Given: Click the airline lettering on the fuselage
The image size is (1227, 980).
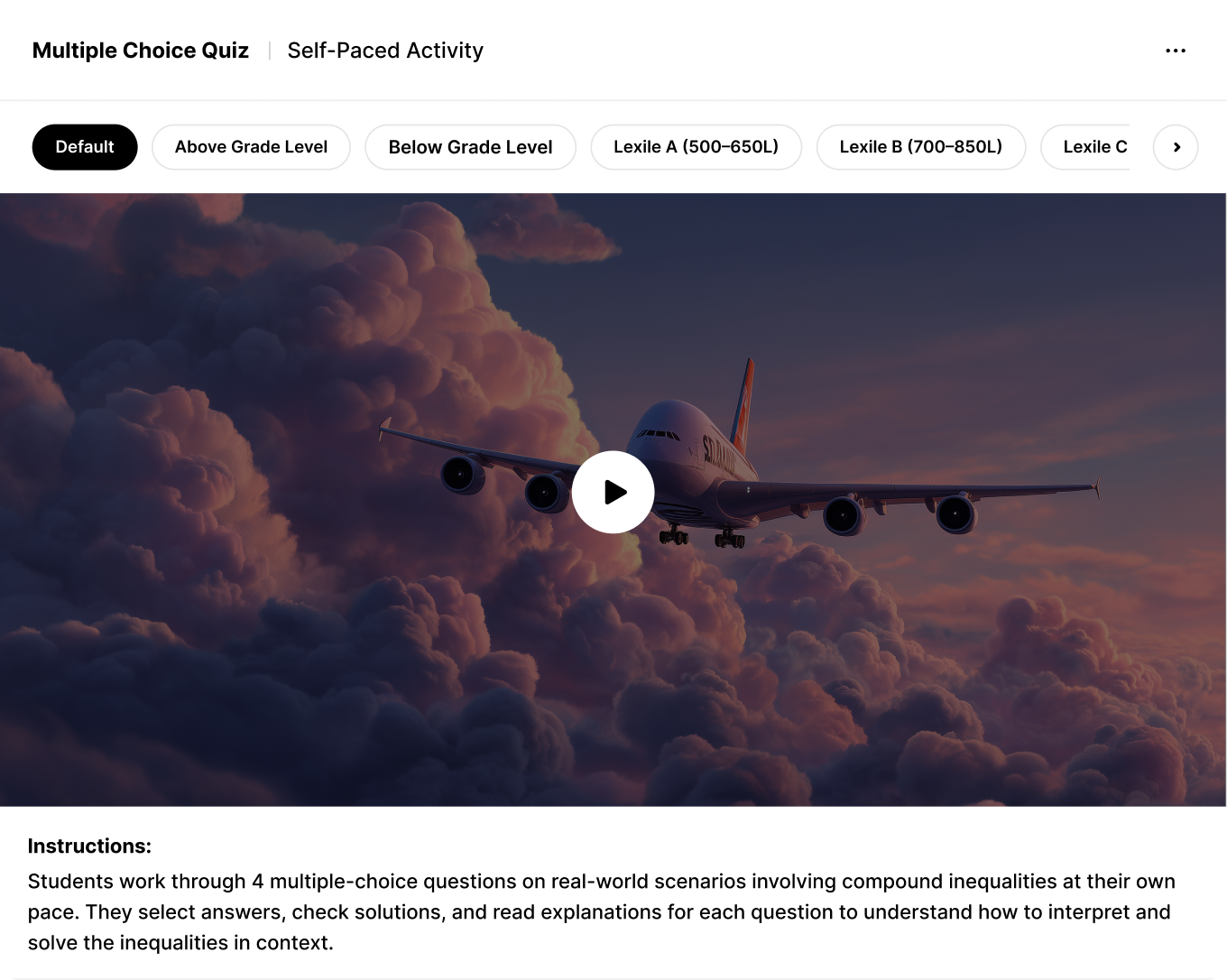Looking at the screenshot, I should tap(719, 454).
